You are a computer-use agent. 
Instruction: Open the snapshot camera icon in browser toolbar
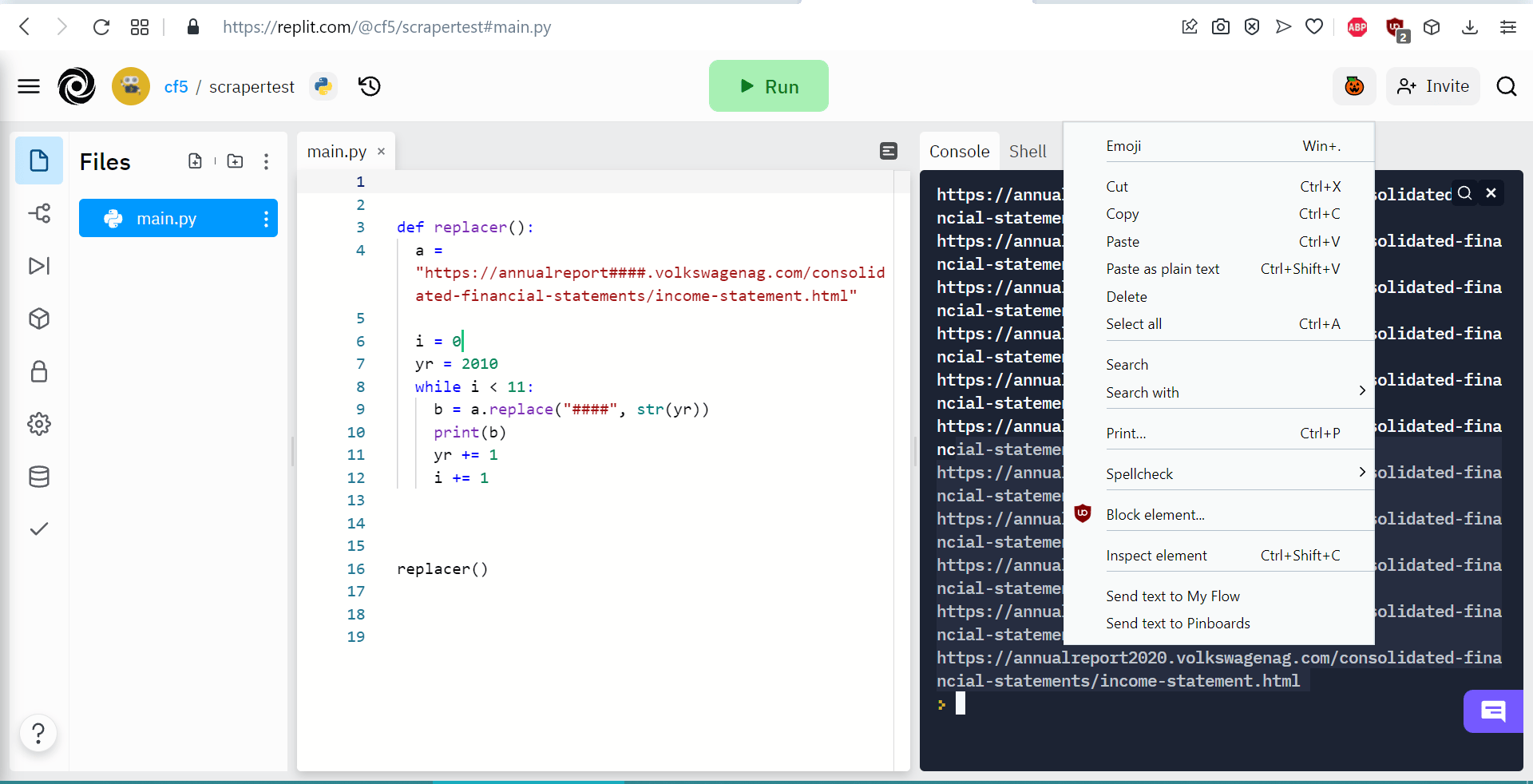pos(1221,27)
